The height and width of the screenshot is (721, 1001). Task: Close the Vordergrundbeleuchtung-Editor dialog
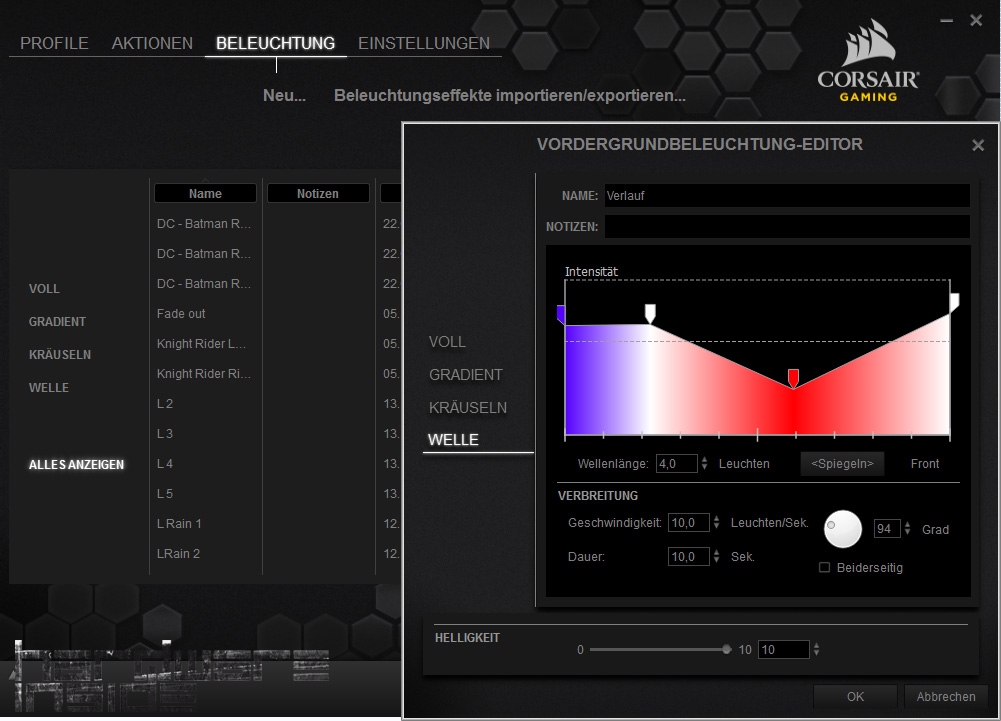click(978, 146)
